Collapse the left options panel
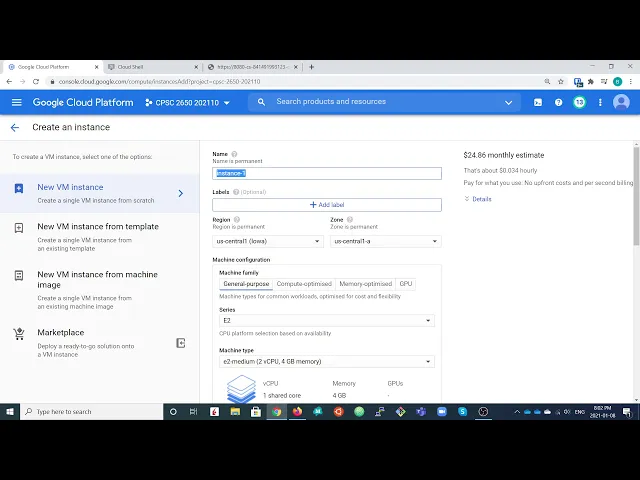This screenshot has height=480, width=640. click(181, 343)
